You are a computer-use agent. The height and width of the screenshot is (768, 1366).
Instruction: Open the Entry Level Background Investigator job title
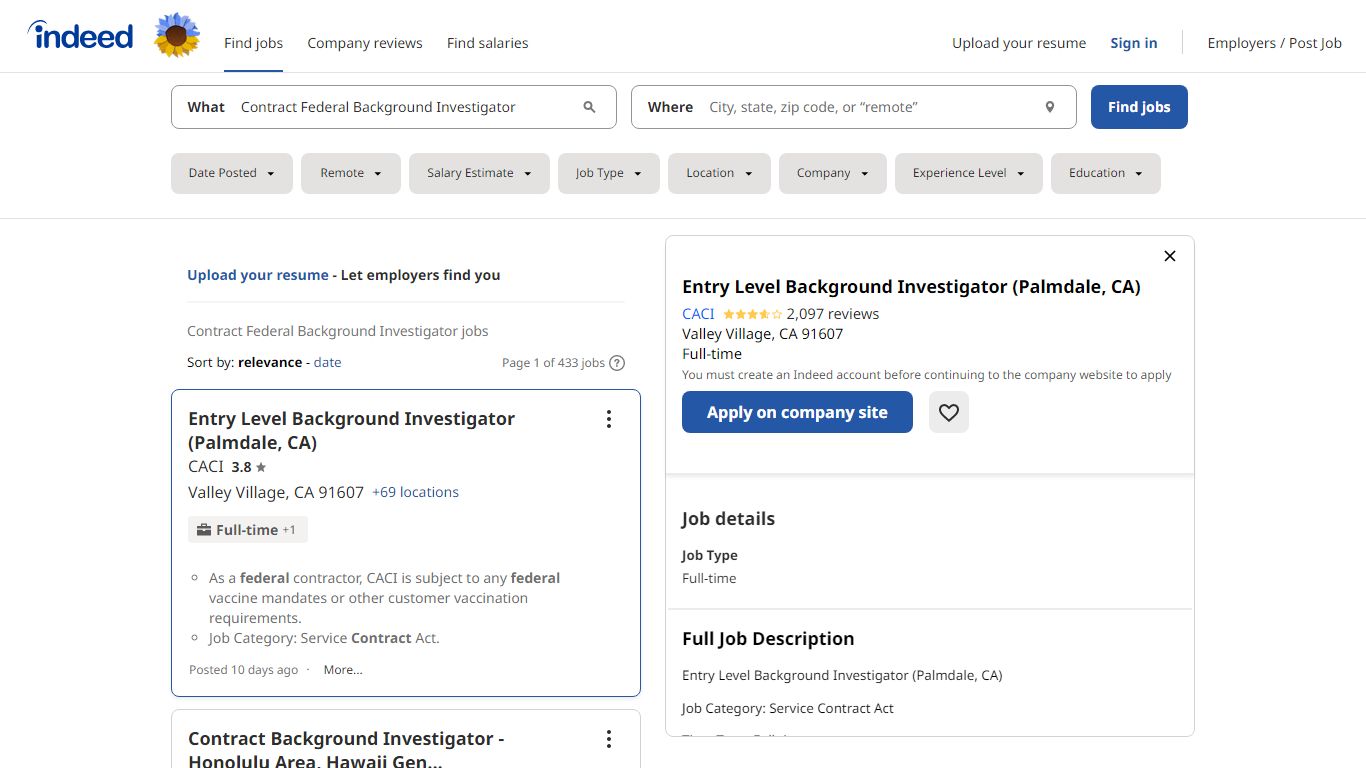pyautogui.click(x=351, y=431)
